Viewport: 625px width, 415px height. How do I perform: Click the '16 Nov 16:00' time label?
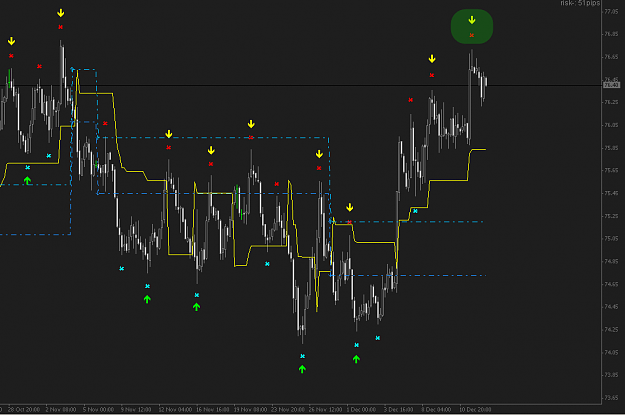pos(213,409)
